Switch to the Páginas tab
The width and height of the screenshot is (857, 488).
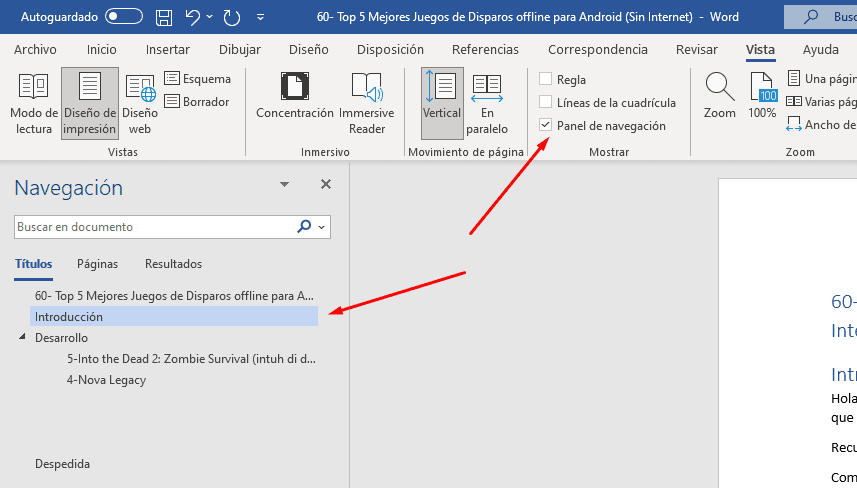coord(97,264)
